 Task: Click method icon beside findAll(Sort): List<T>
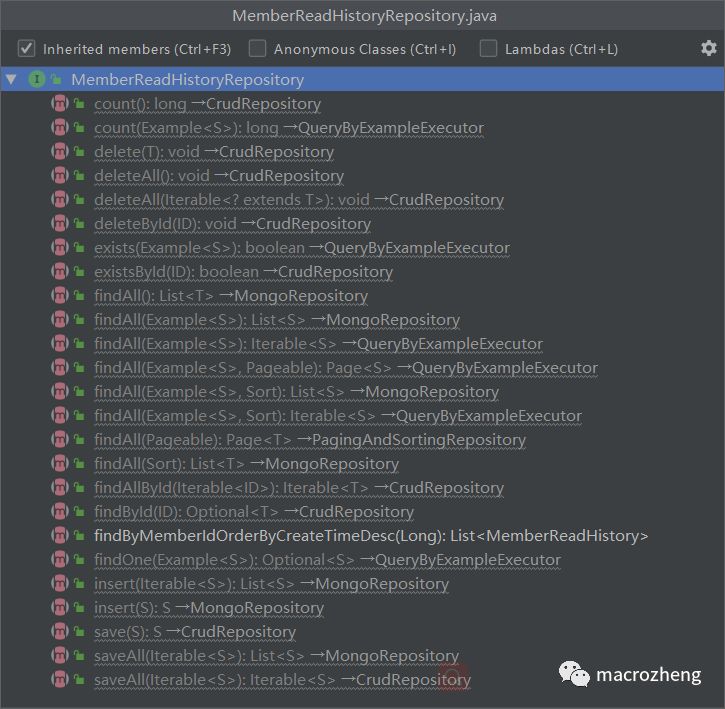tap(60, 464)
